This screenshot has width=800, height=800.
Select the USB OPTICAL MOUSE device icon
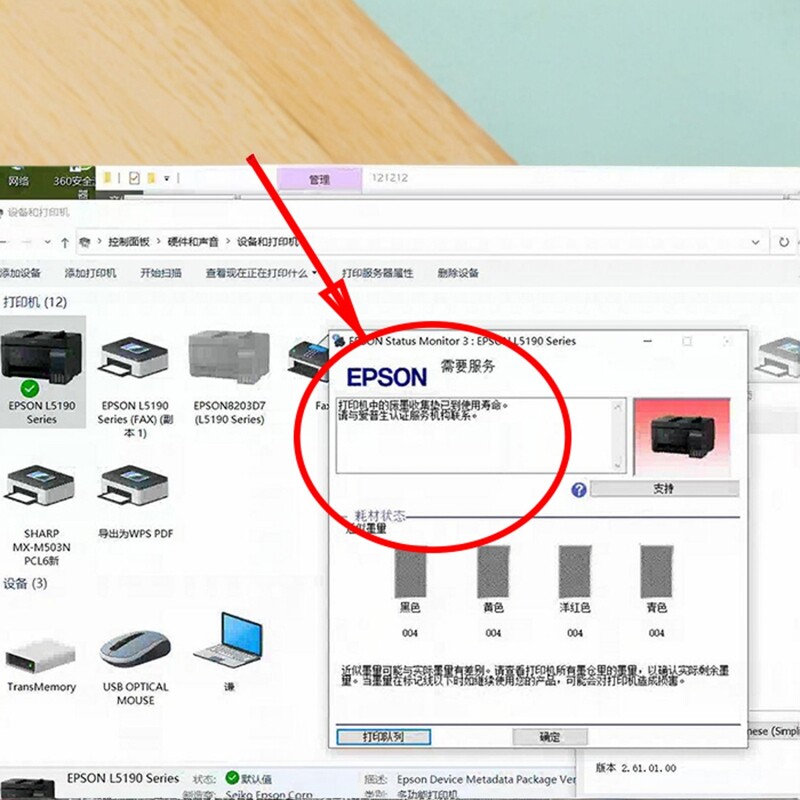[135, 649]
